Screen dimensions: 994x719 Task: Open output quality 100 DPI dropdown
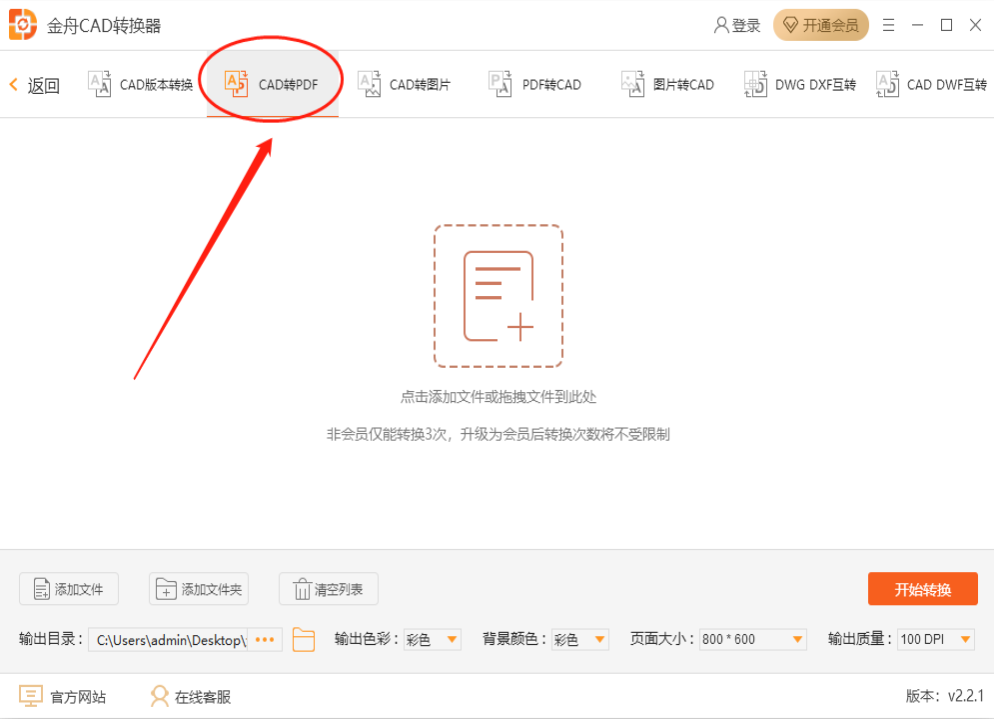(x=935, y=640)
